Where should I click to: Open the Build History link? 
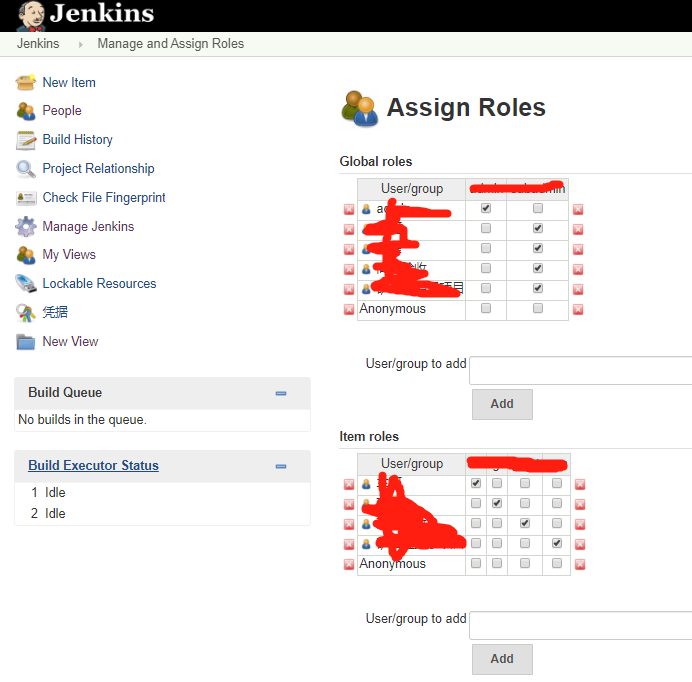[77, 140]
